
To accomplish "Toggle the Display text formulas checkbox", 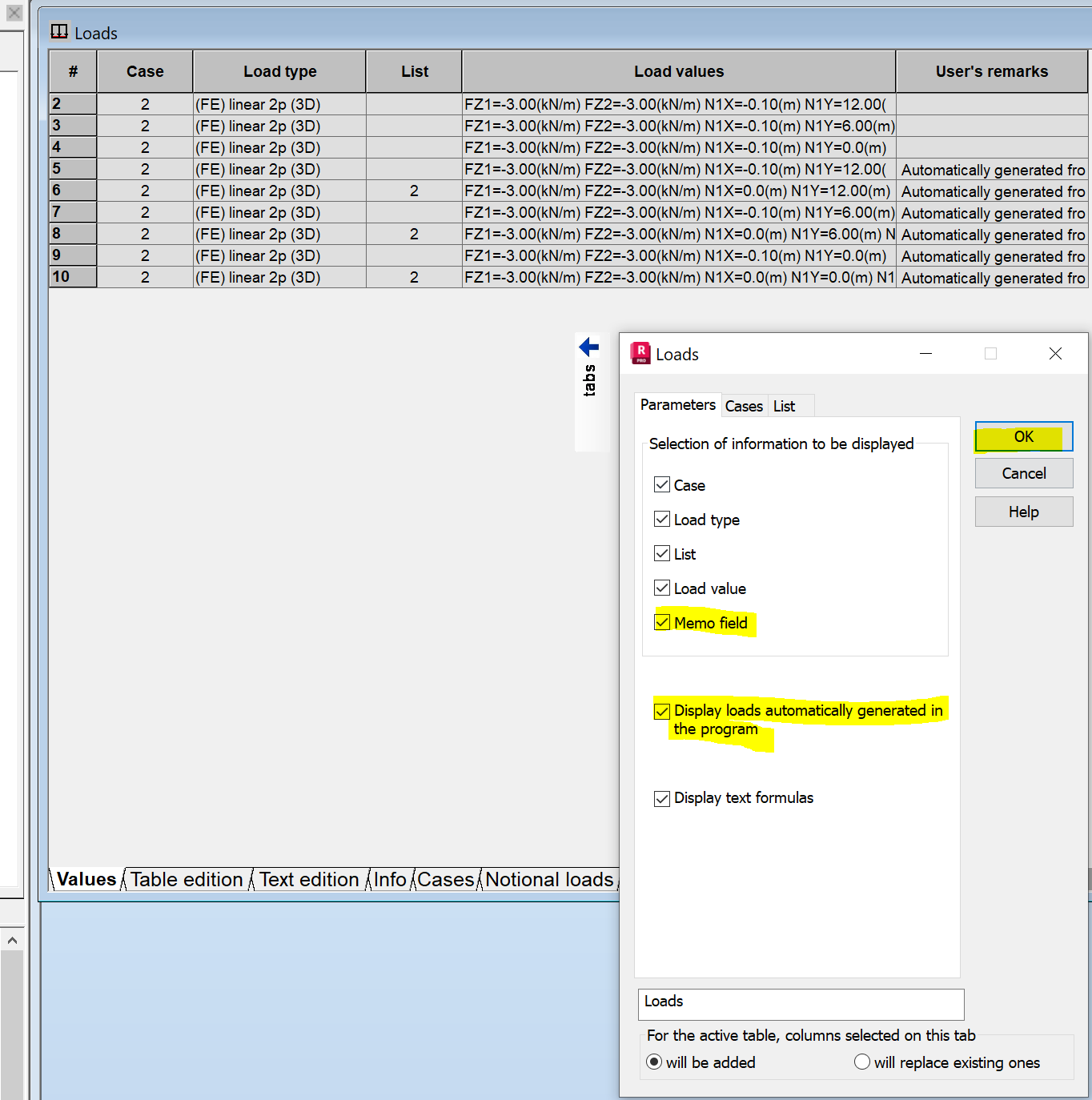I will pos(661,797).
